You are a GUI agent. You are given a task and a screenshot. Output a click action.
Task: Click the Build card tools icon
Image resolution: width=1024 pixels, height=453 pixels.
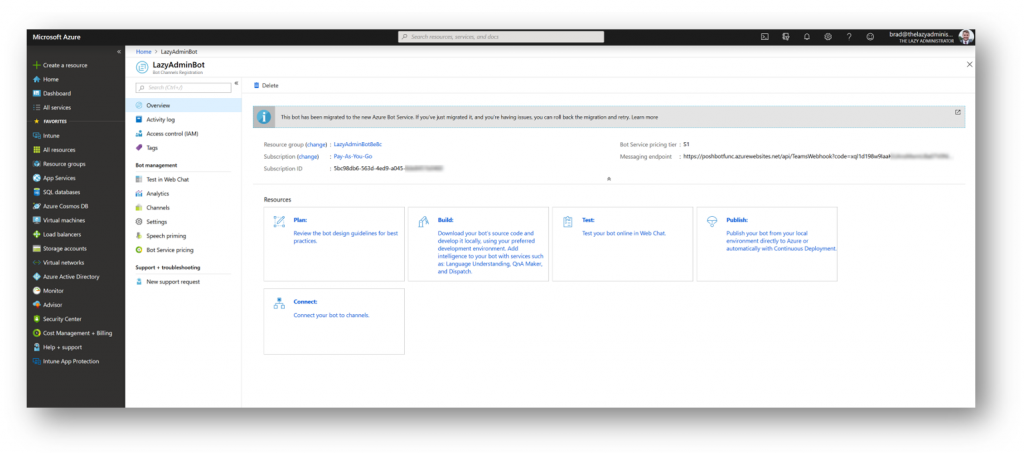click(423, 222)
